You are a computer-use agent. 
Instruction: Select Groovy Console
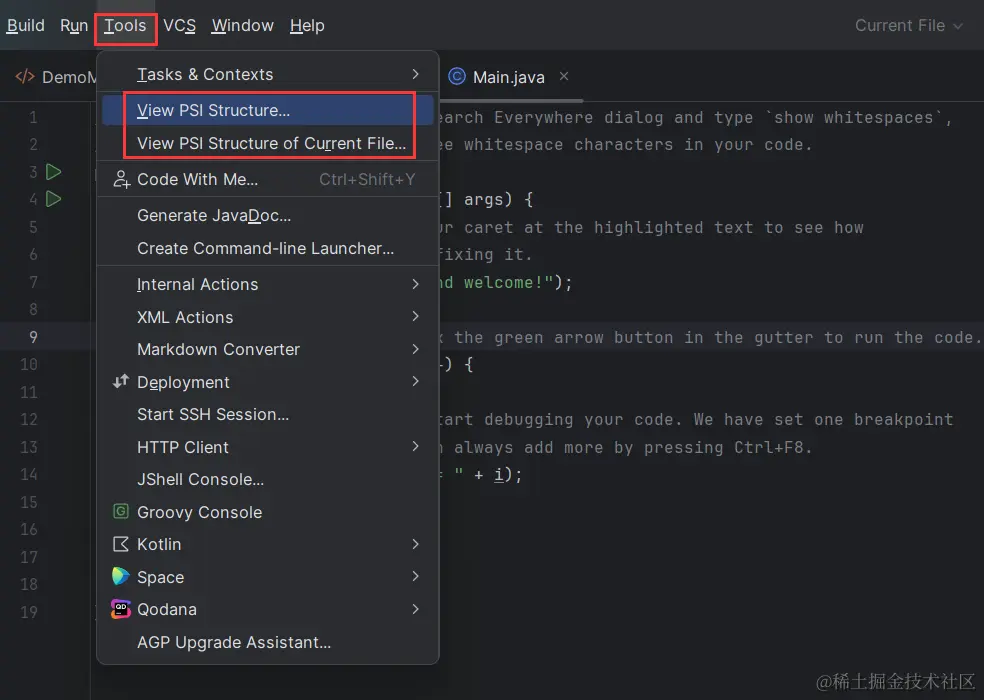268,512
